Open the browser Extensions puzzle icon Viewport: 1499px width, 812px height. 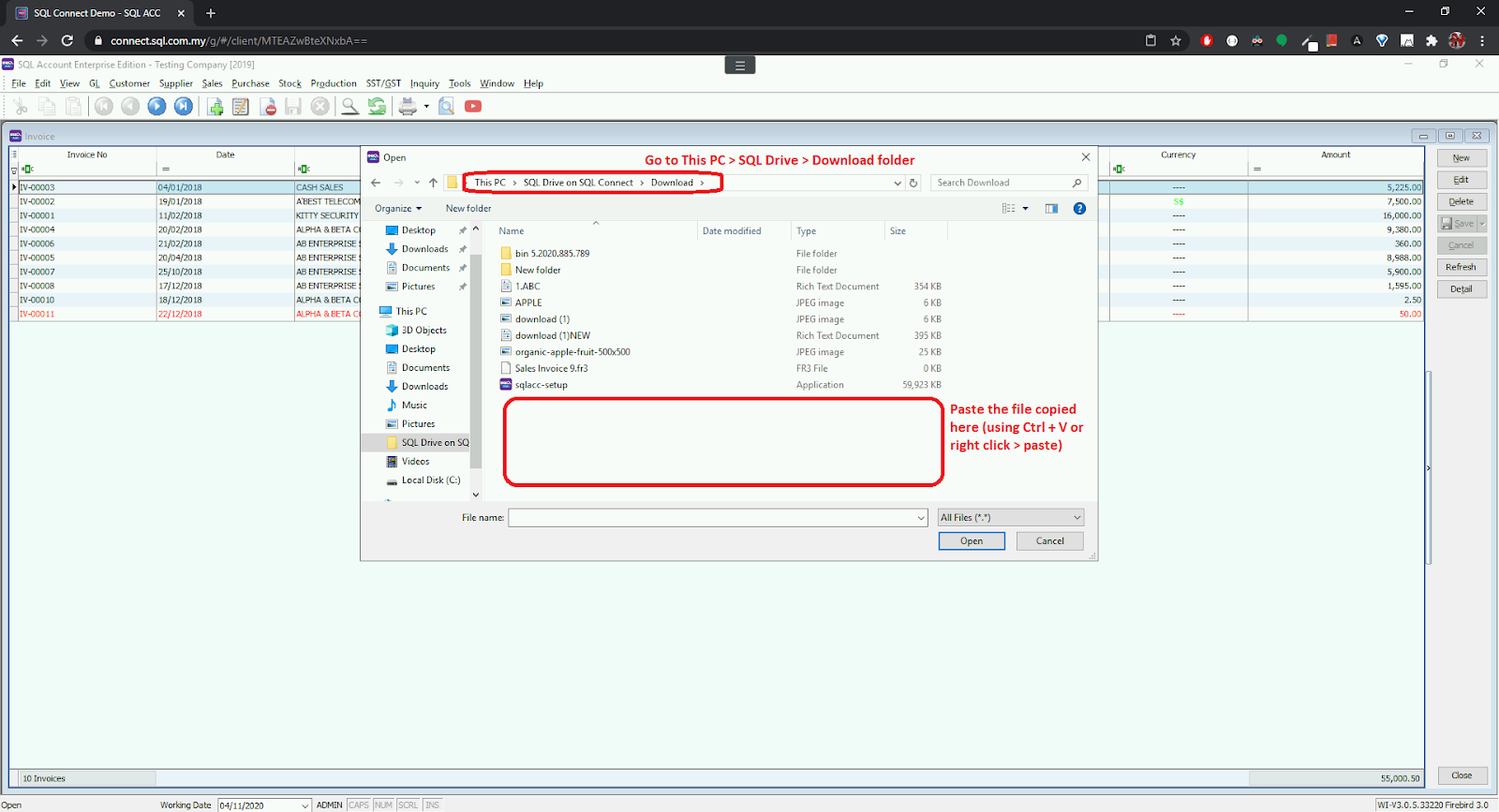[x=1432, y=40]
